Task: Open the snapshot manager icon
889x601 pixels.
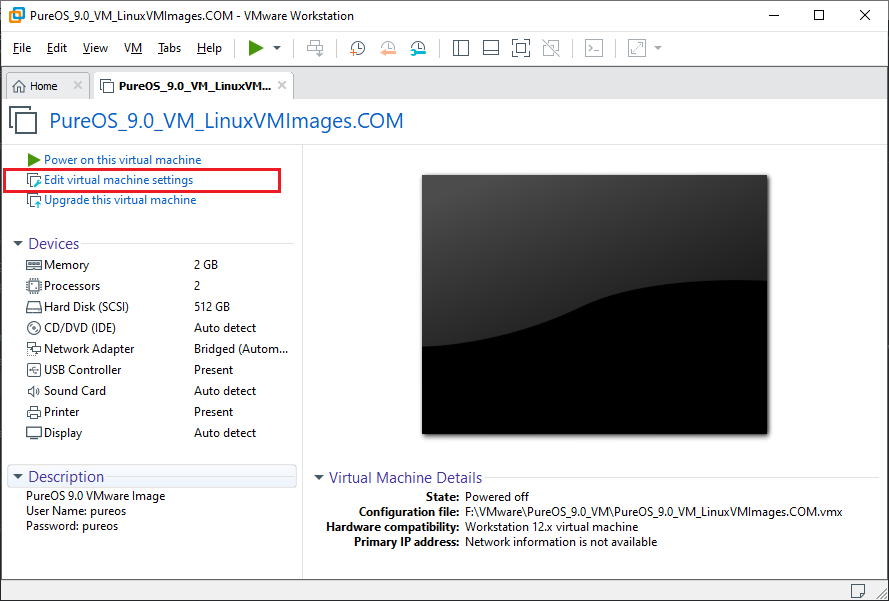Action: [418, 48]
